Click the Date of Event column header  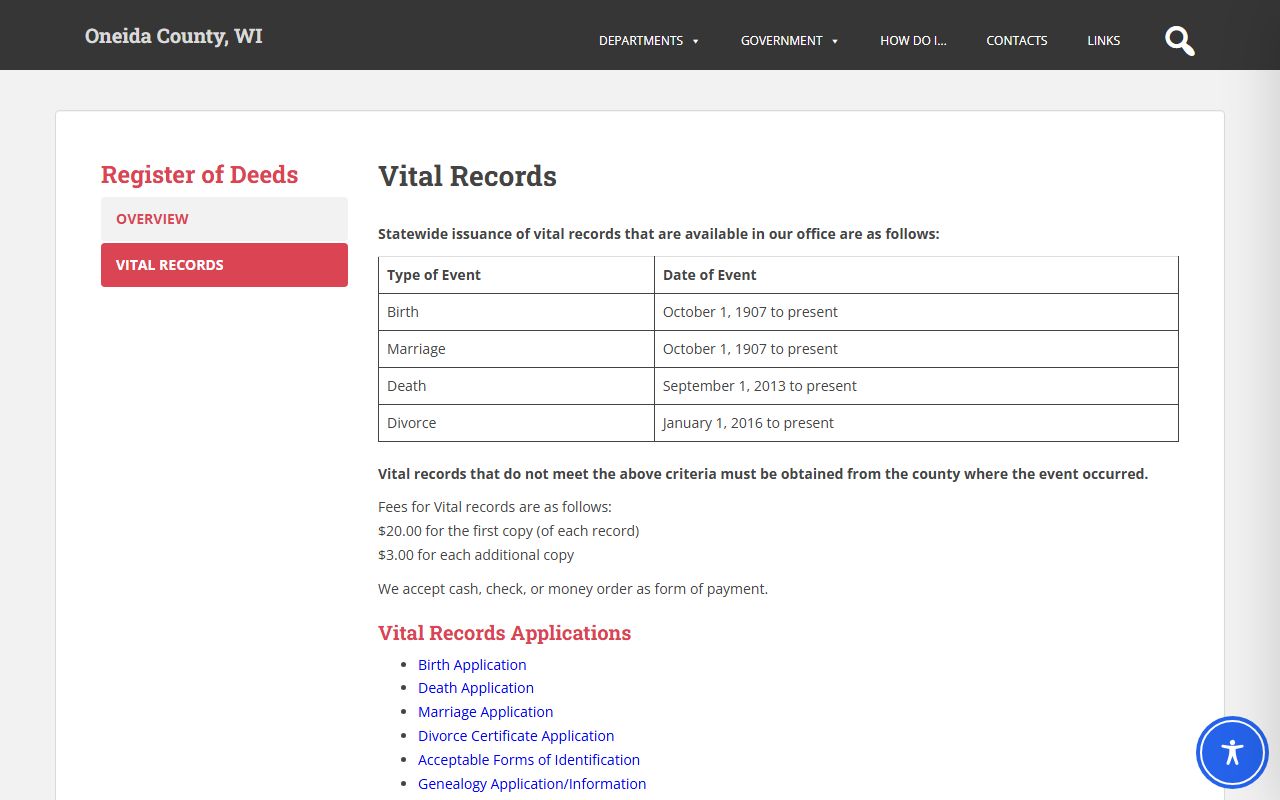click(916, 275)
